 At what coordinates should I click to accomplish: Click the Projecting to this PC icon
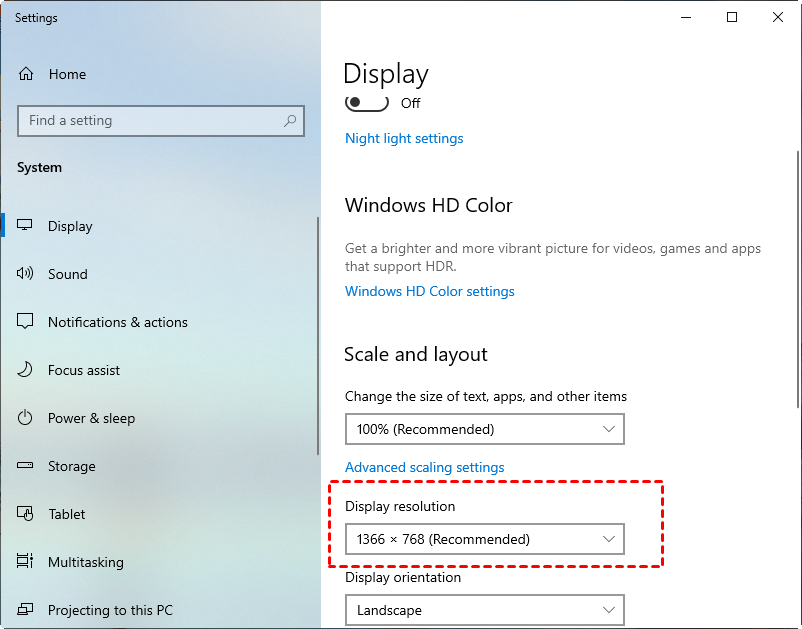point(25,610)
